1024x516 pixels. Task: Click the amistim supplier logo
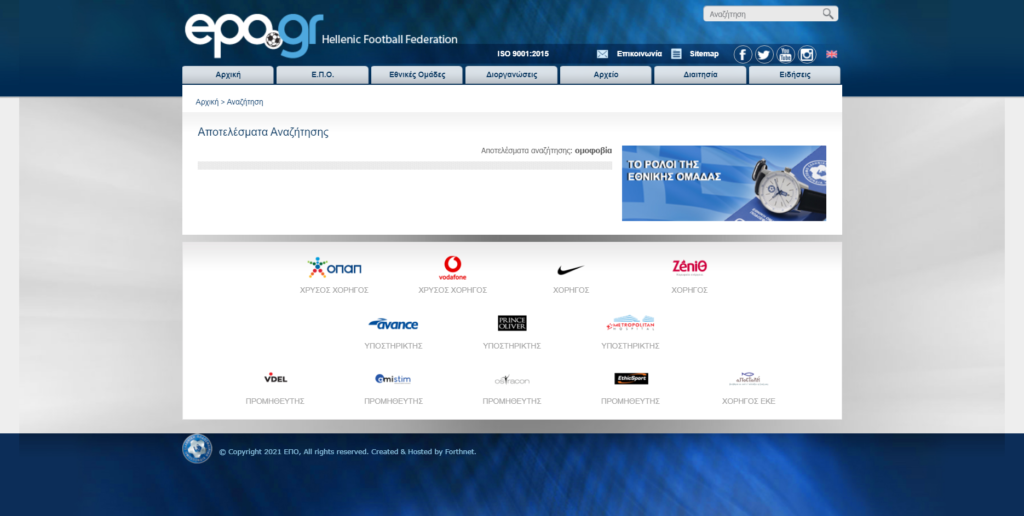point(393,379)
